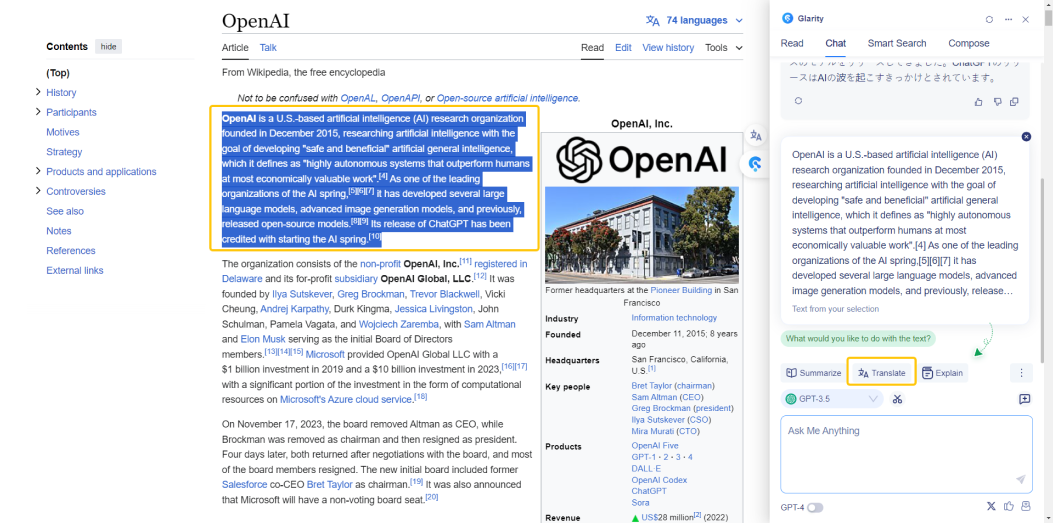This screenshot has width=1053, height=523.
Task: Click the OpenAI logo image in infobox
Action: click(641, 159)
